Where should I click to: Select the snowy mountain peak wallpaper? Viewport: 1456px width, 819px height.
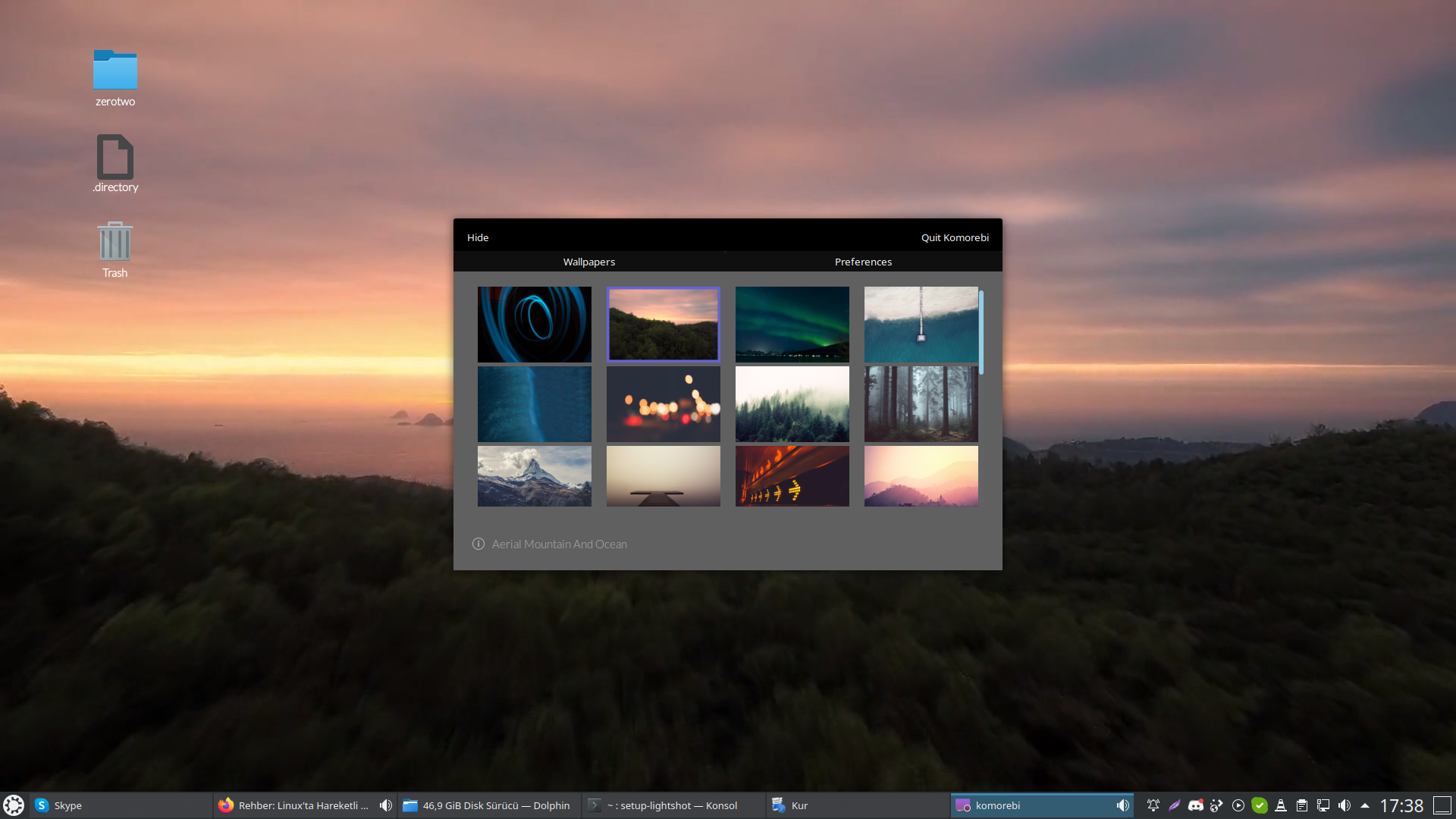[x=534, y=475]
